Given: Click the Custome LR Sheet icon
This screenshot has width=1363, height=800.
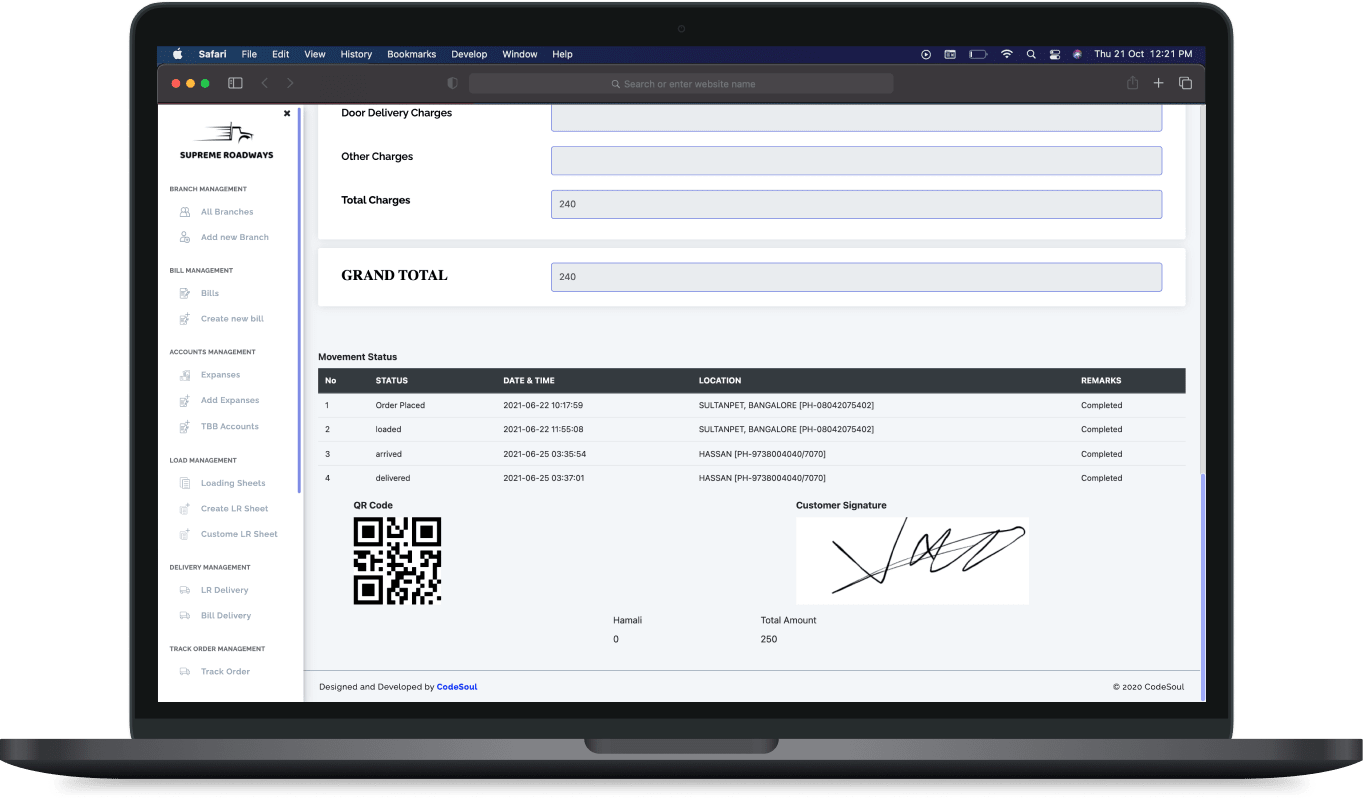Looking at the screenshot, I should (185, 534).
